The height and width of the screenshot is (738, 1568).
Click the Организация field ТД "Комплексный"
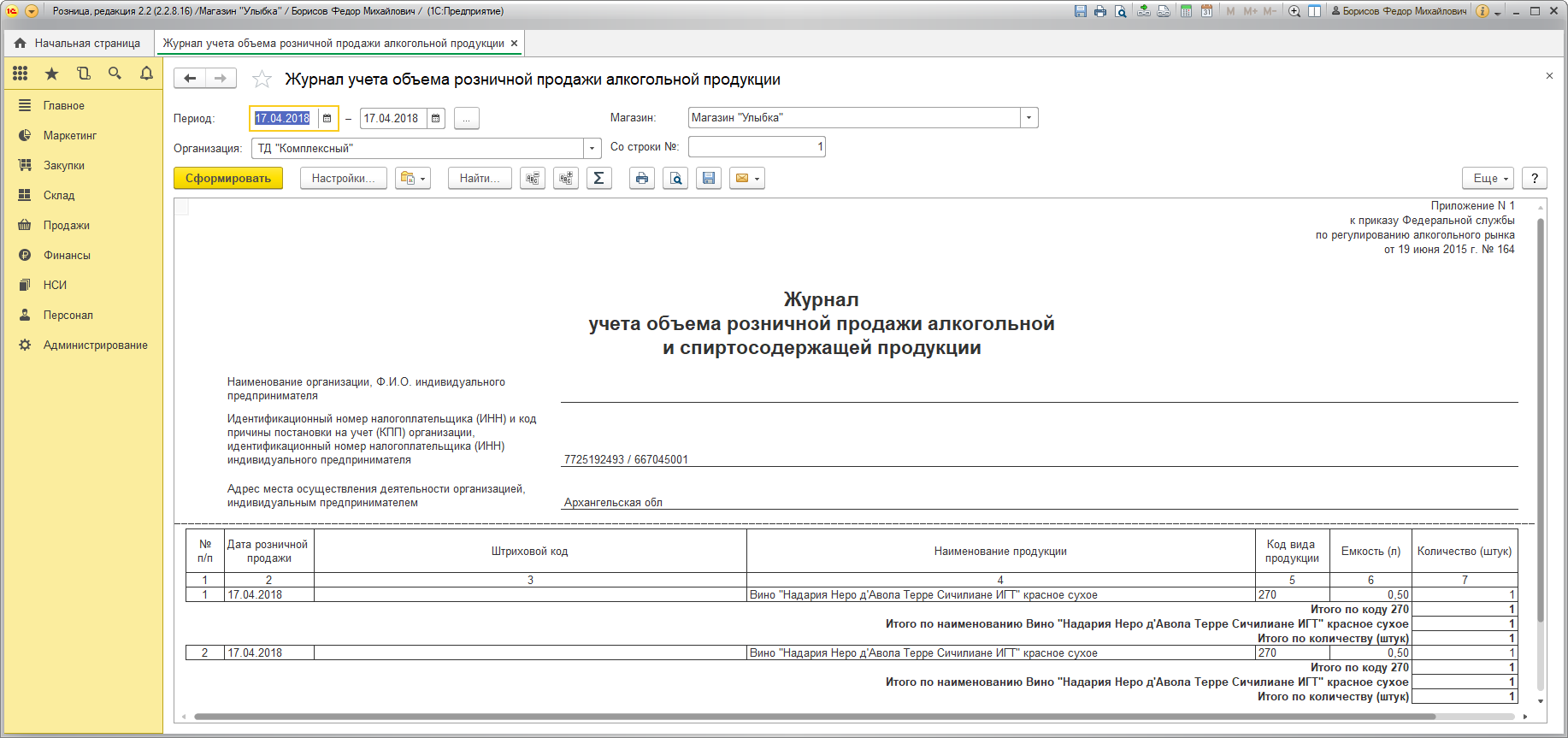tap(418, 149)
